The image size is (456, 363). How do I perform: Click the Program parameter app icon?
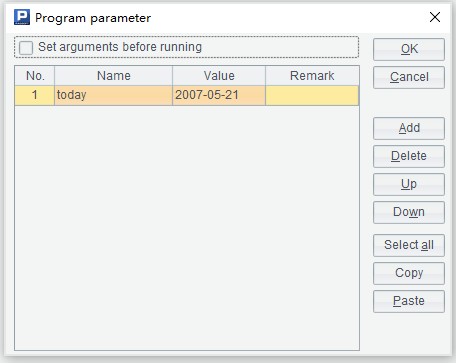pyautogui.click(x=22, y=17)
